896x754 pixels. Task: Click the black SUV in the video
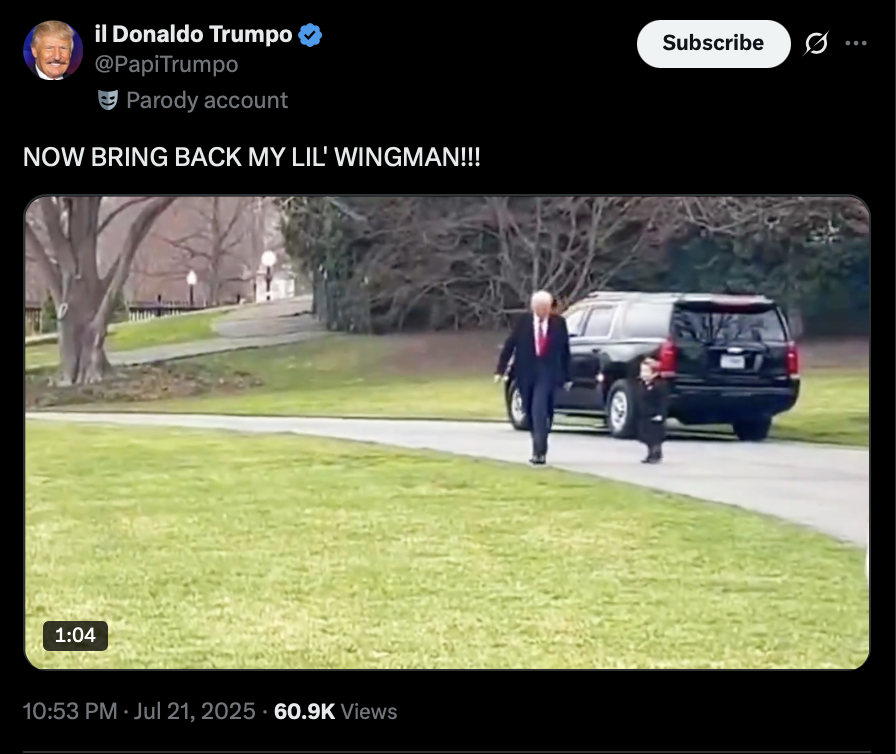[663, 366]
